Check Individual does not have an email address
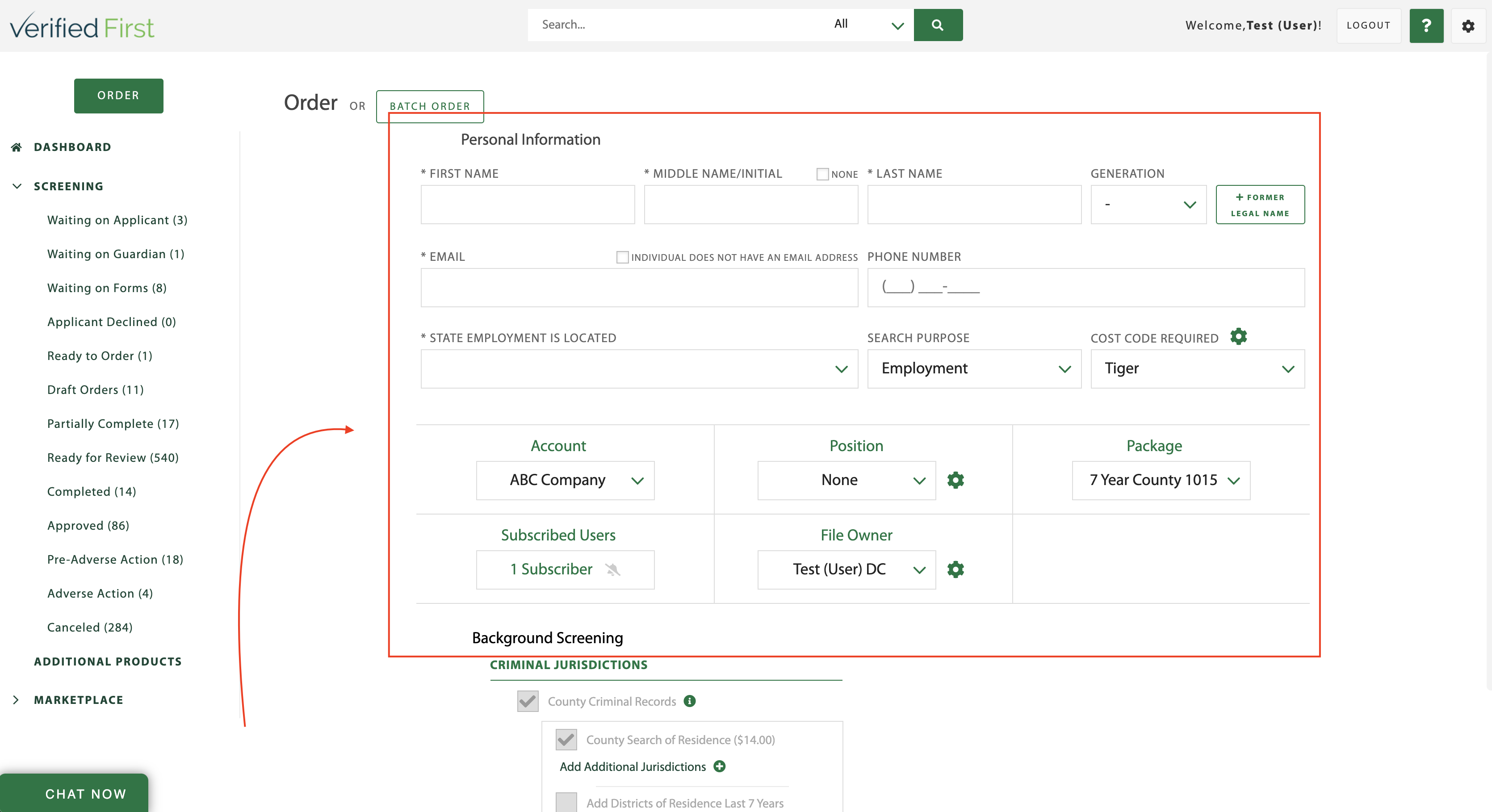The image size is (1492, 812). tap(623, 257)
